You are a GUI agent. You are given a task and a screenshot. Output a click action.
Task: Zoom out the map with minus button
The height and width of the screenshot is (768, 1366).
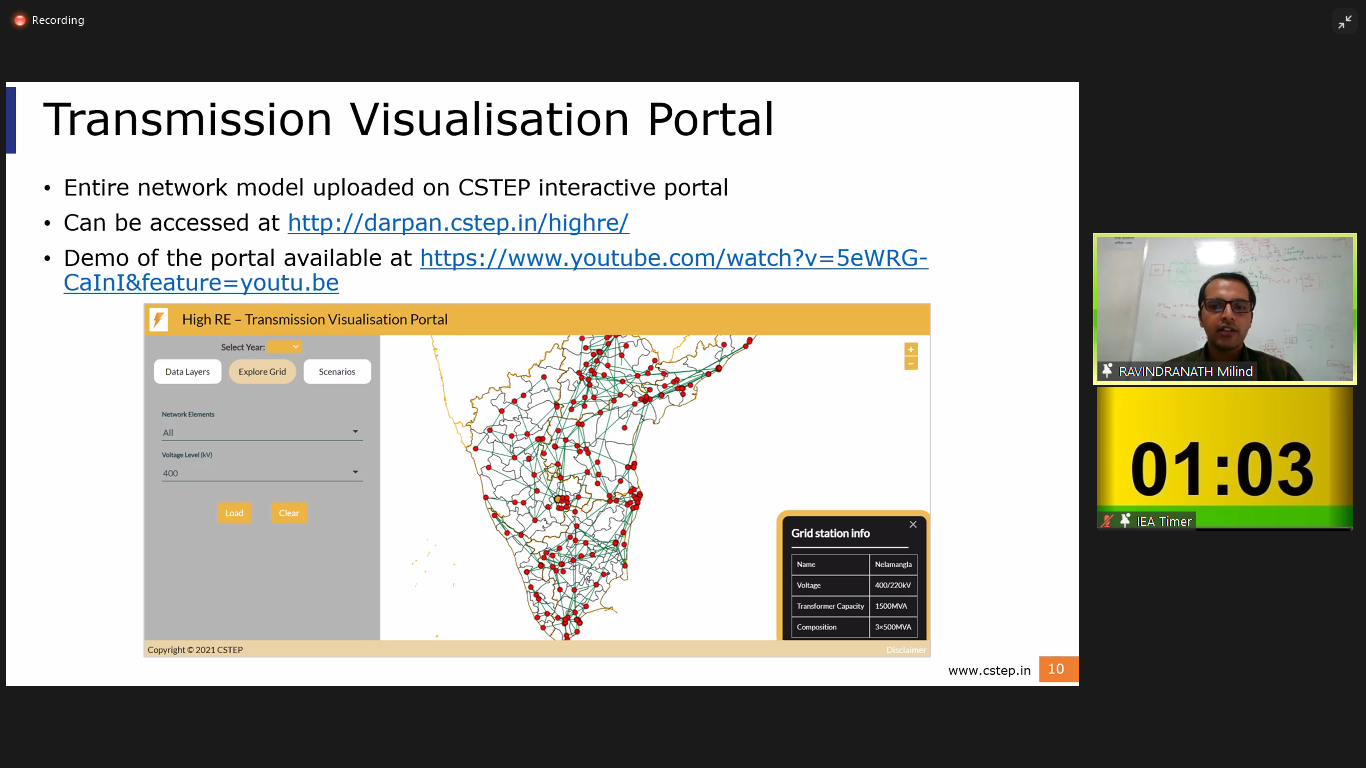[x=910, y=364]
